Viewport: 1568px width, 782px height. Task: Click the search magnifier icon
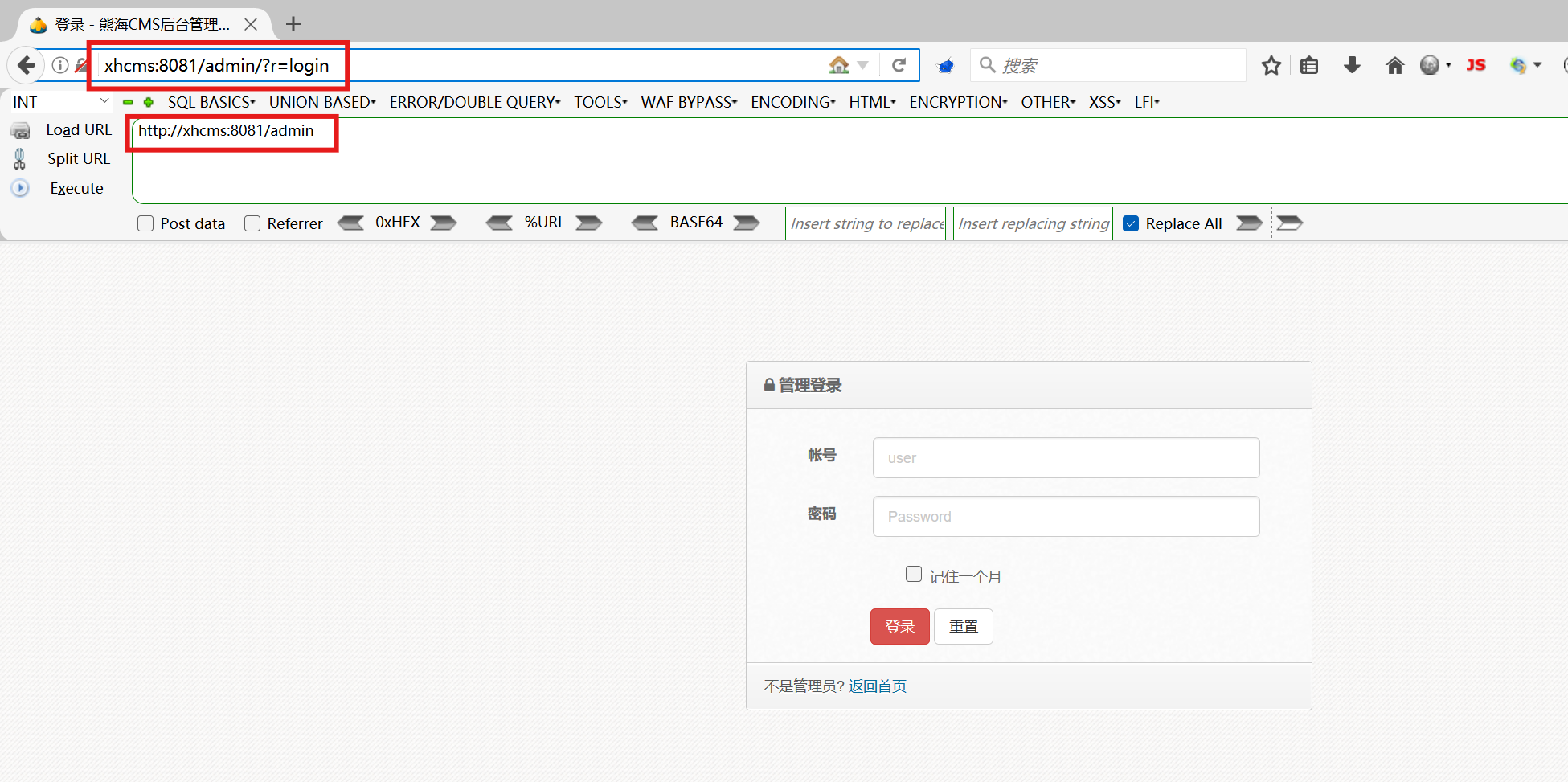click(988, 64)
